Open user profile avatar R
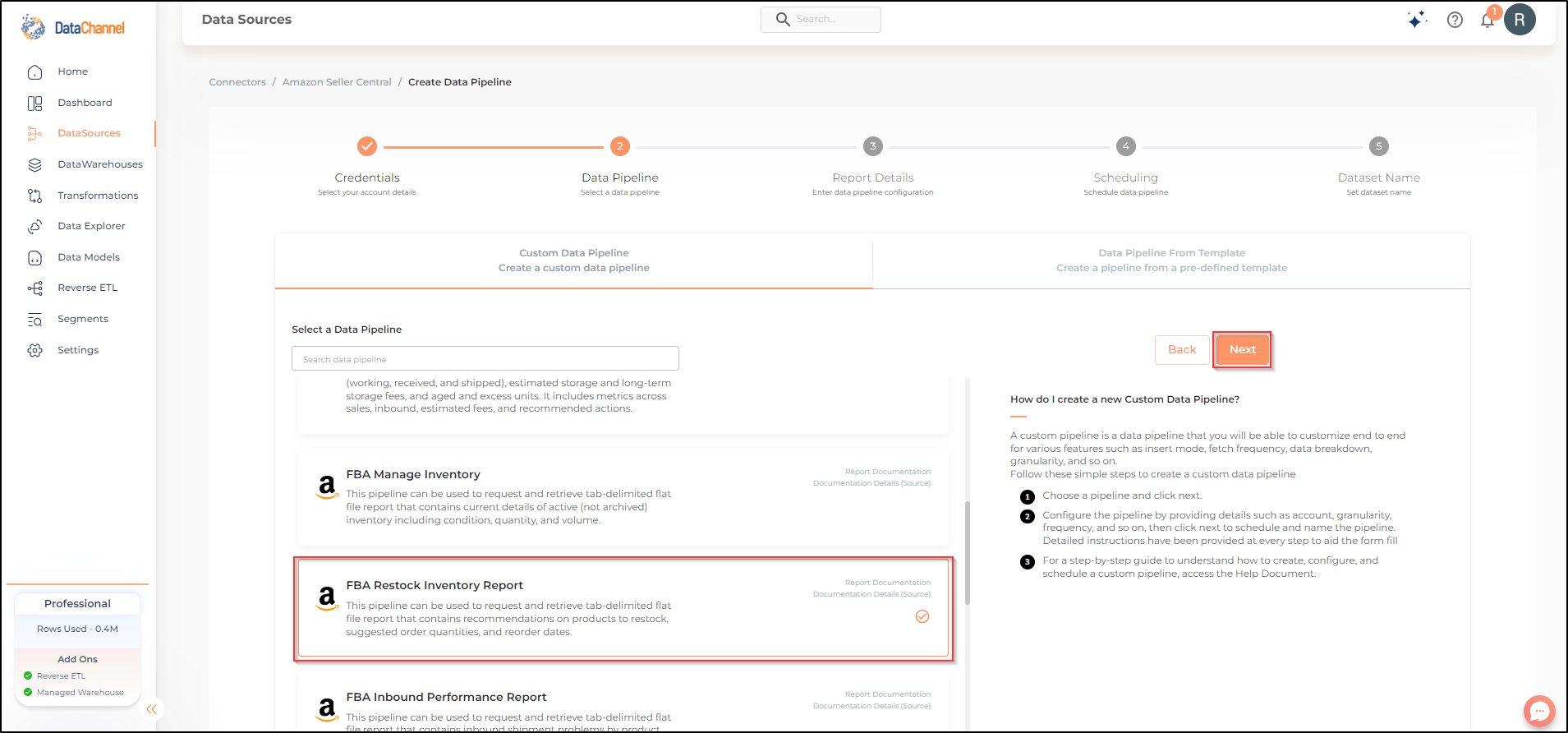The width and height of the screenshot is (1568, 733). 1520,20
